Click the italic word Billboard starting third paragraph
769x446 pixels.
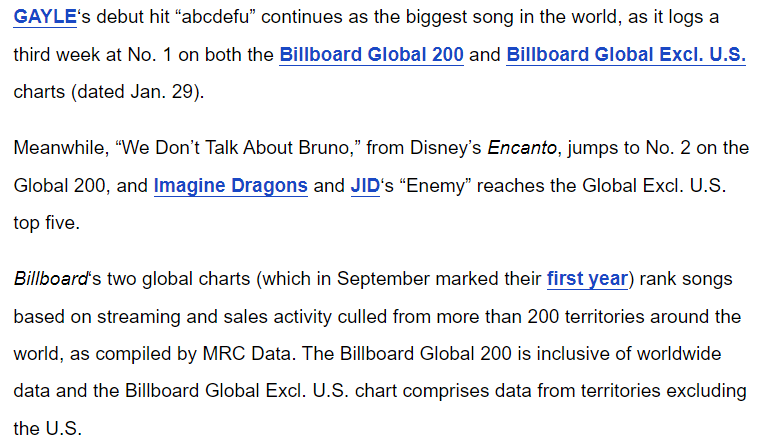(51, 279)
